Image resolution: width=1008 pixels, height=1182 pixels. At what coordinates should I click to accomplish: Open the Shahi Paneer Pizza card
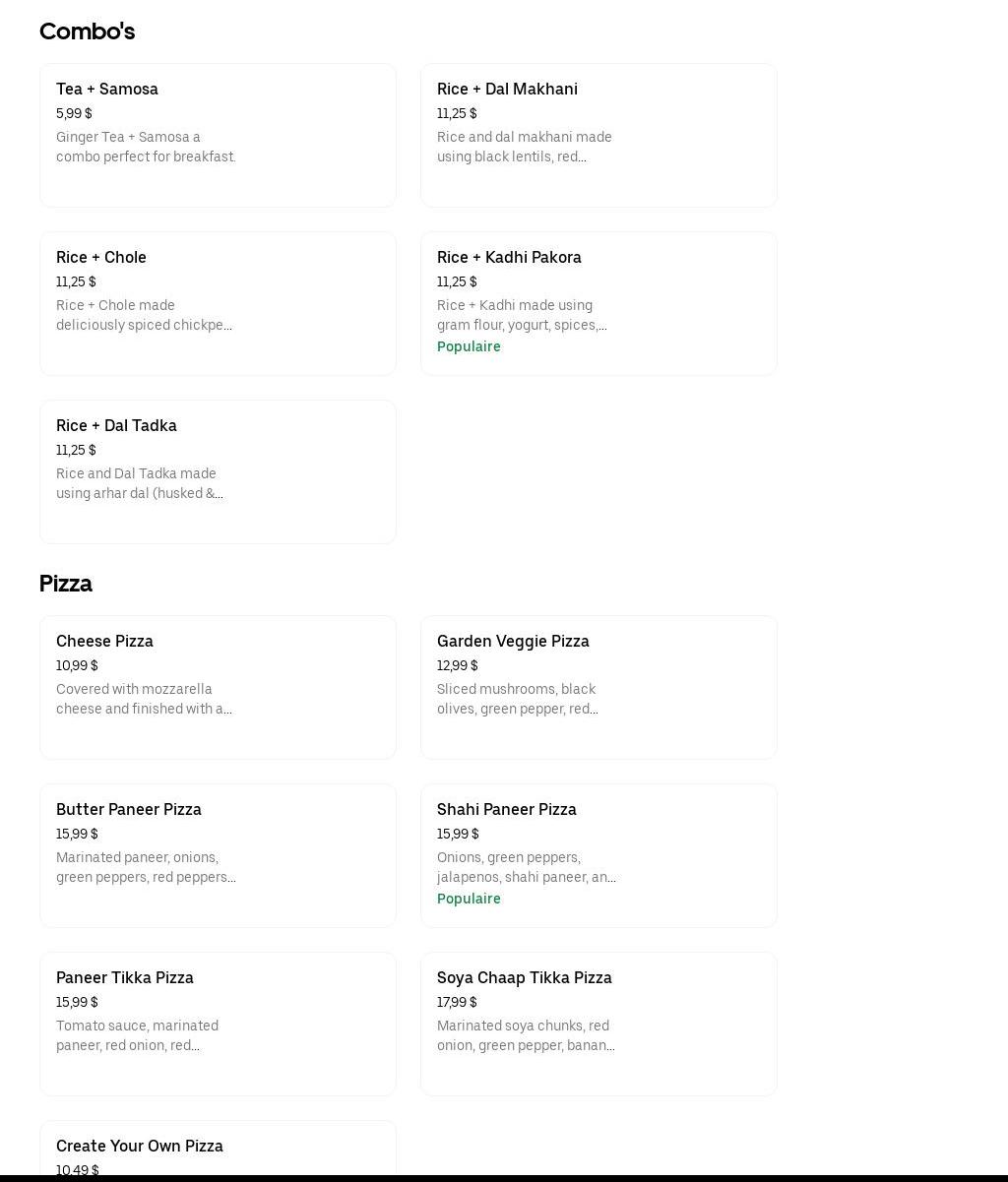tap(598, 855)
